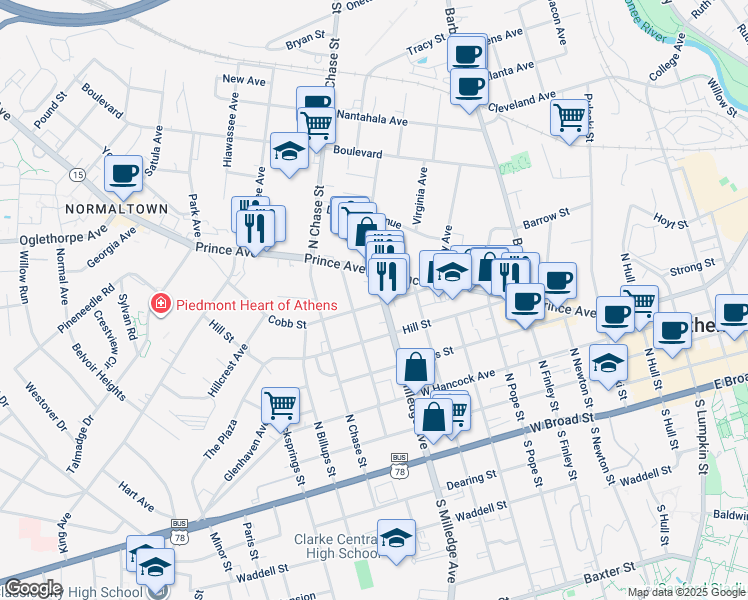Click the shopping bag marker on W Broad St

point(434,418)
